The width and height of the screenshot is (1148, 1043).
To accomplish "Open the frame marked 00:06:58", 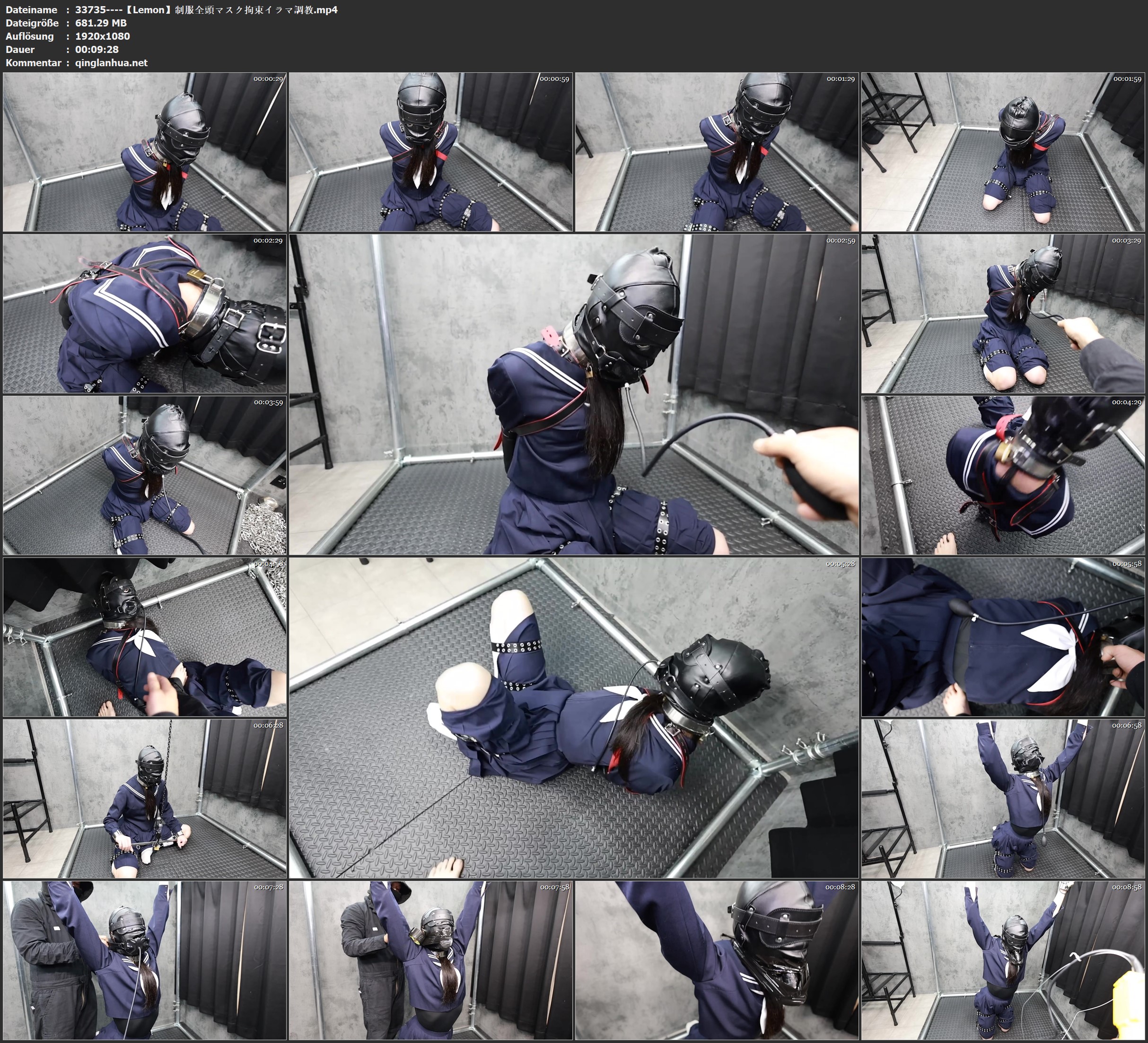I will (x=1003, y=799).
